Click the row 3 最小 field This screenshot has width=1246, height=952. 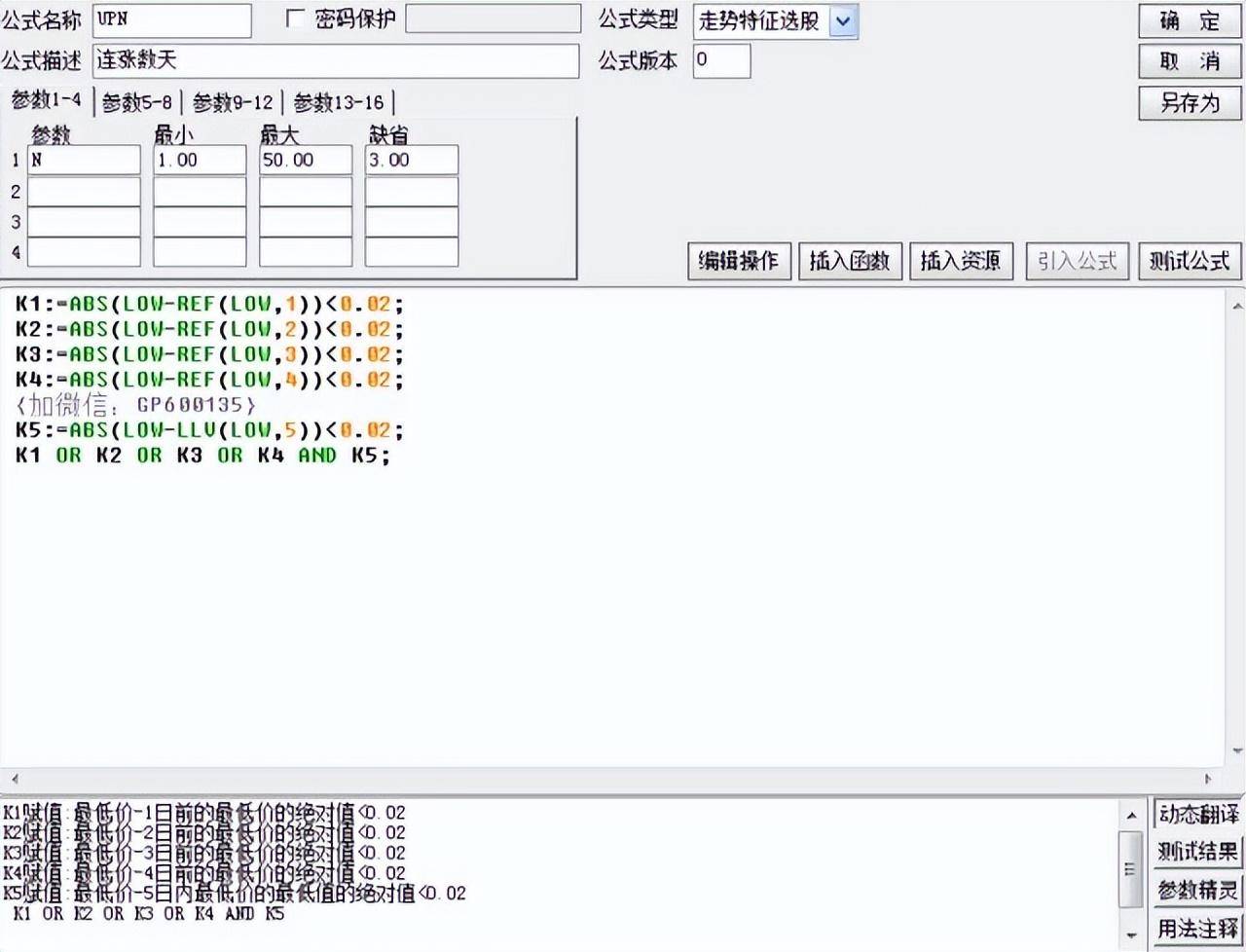(x=200, y=221)
